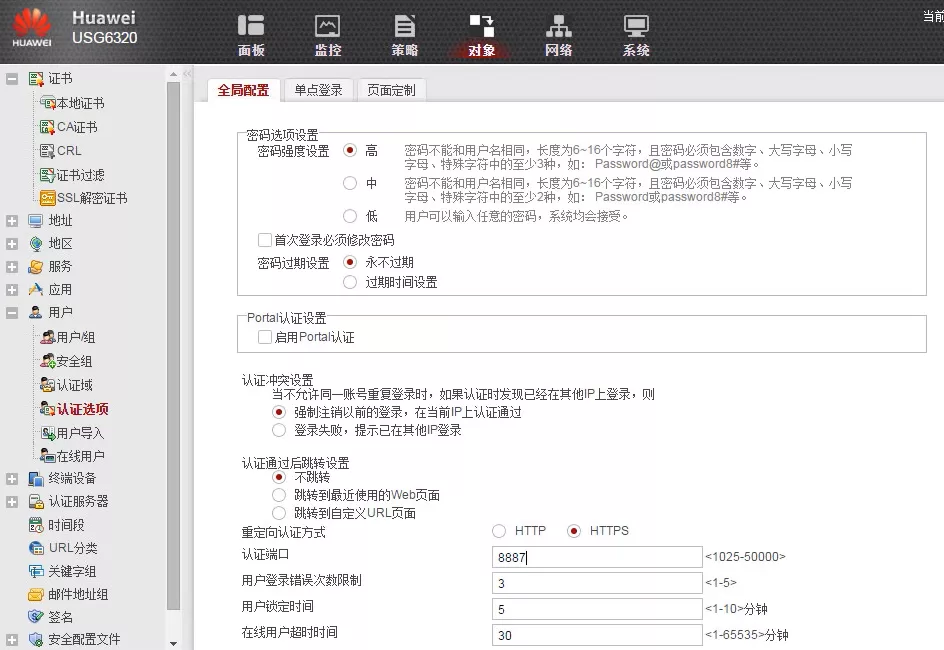This screenshot has width=944, height=650.
Task: Collapse the 用户 tree node
Action: 12,313
